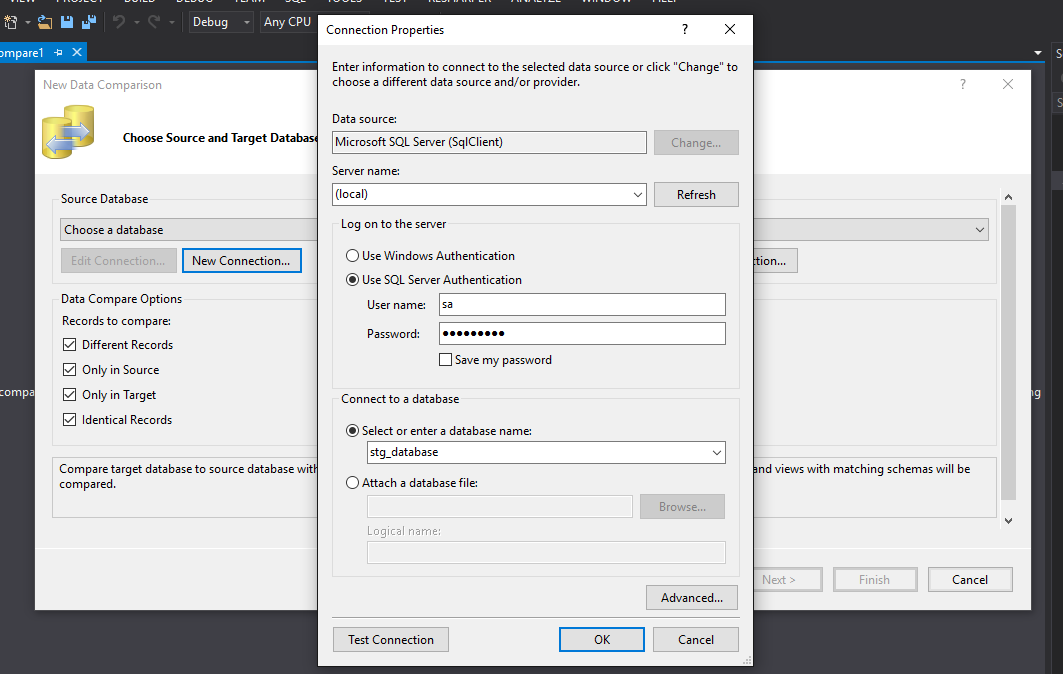Open New Connection dialog for source database

coord(241,260)
